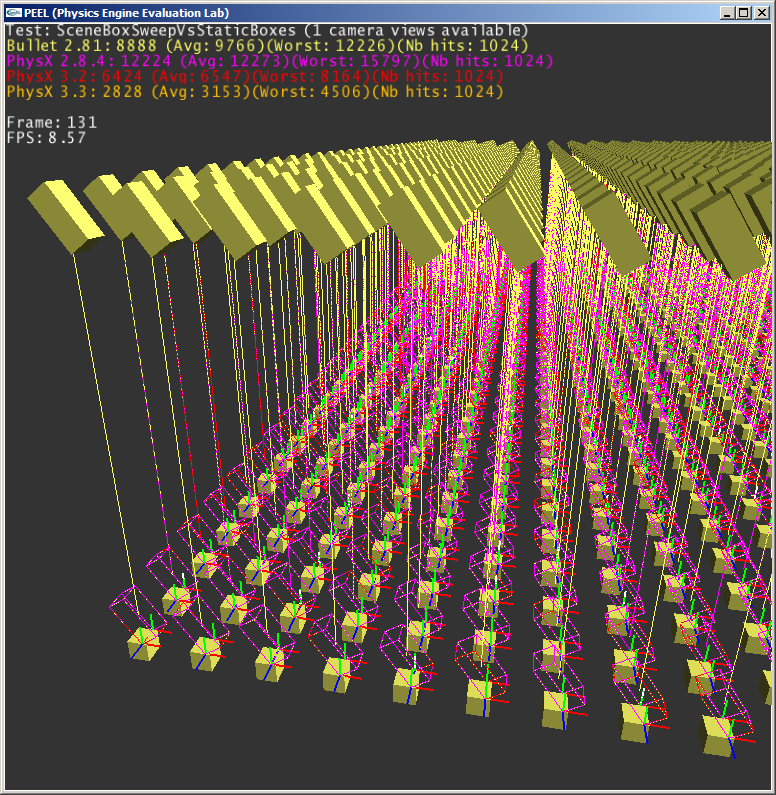Click the Bullet 2.81 results line
The height and width of the screenshot is (795, 776).
tap(267, 46)
